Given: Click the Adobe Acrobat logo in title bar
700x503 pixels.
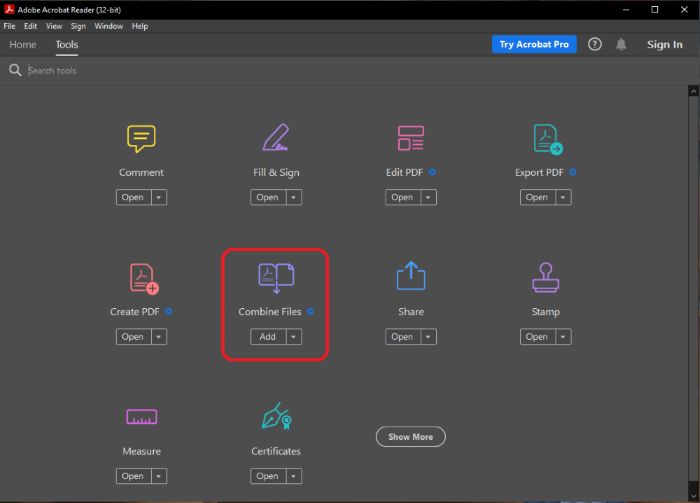Looking at the screenshot, I should tap(9, 9).
